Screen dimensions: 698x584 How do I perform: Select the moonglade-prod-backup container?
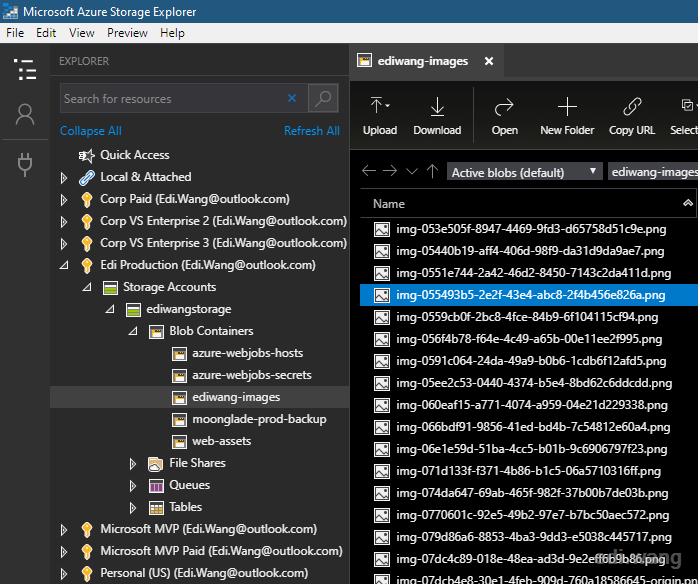point(259,419)
